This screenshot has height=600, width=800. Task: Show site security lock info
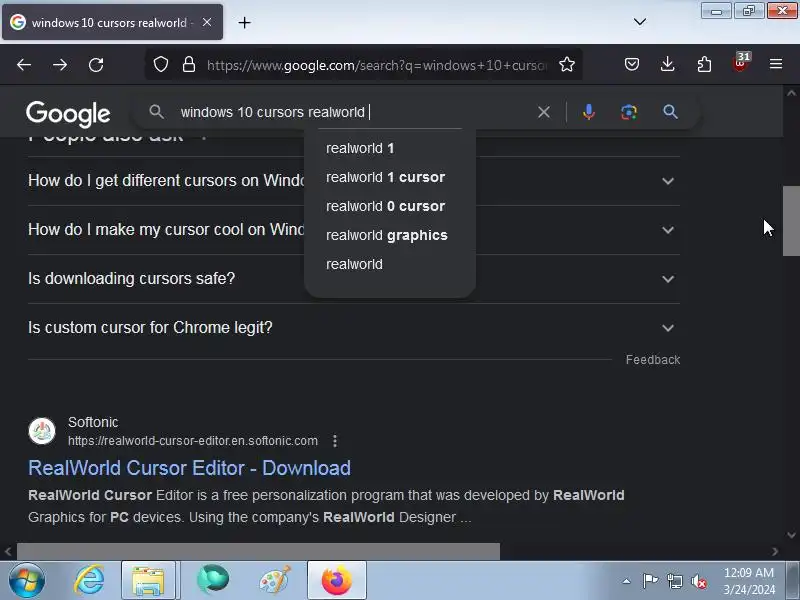[x=189, y=65]
